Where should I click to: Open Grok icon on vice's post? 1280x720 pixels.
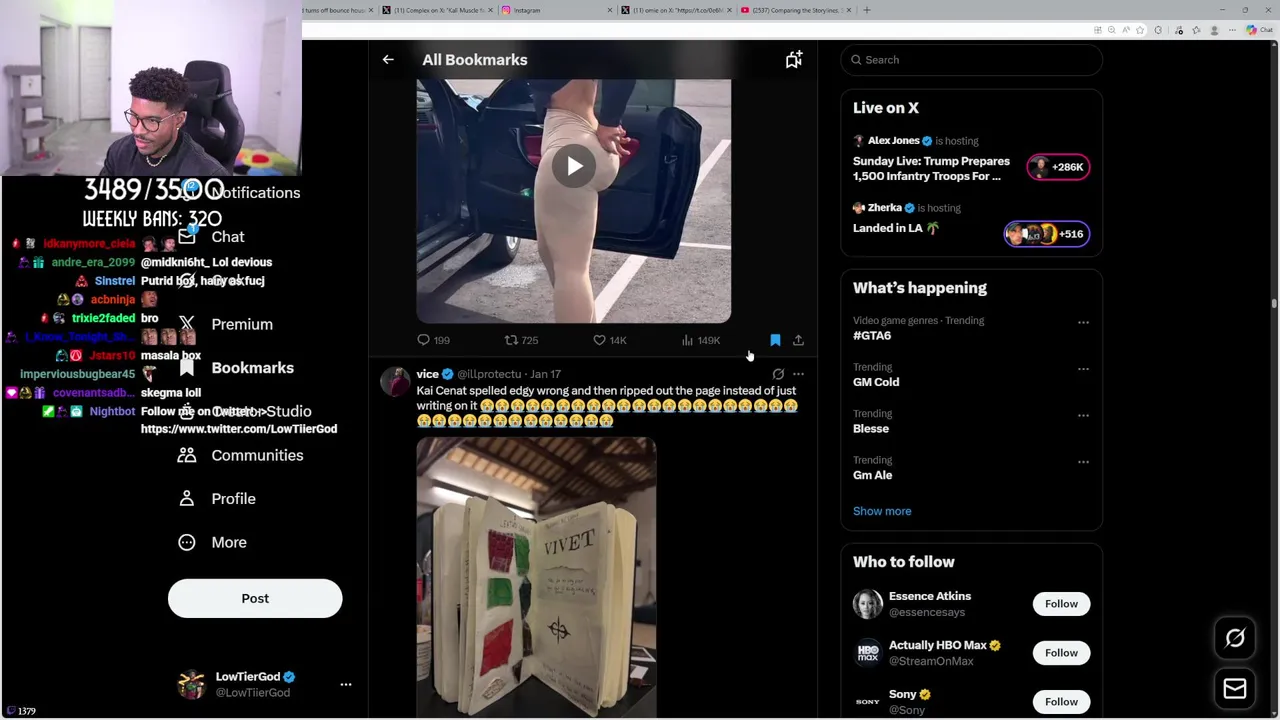(x=778, y=374)
